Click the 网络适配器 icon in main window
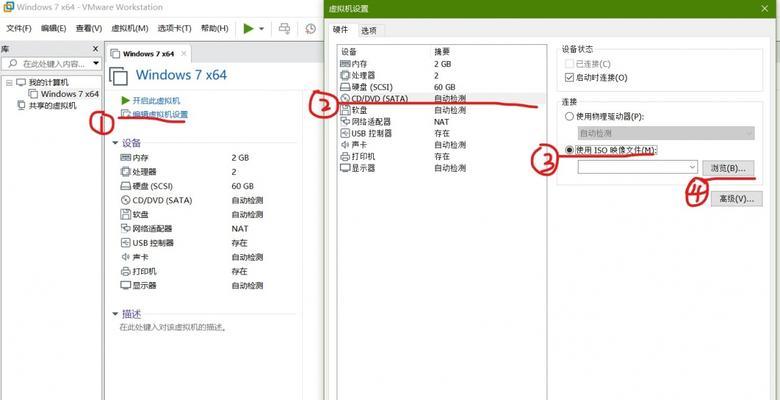This screenshot has height=400, width=780. pos(125,228)
